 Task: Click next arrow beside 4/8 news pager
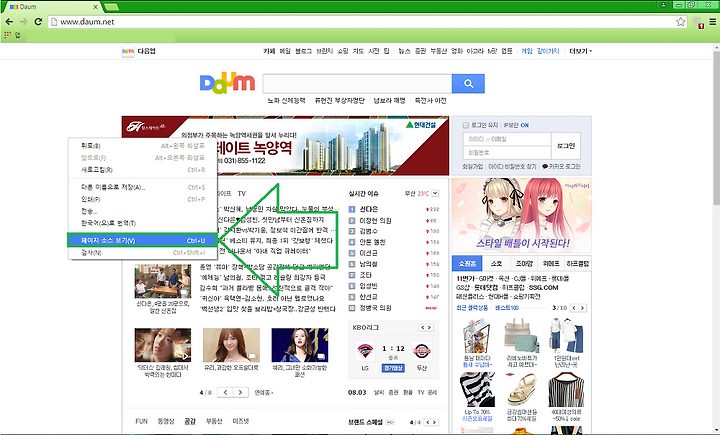(241, 392)
